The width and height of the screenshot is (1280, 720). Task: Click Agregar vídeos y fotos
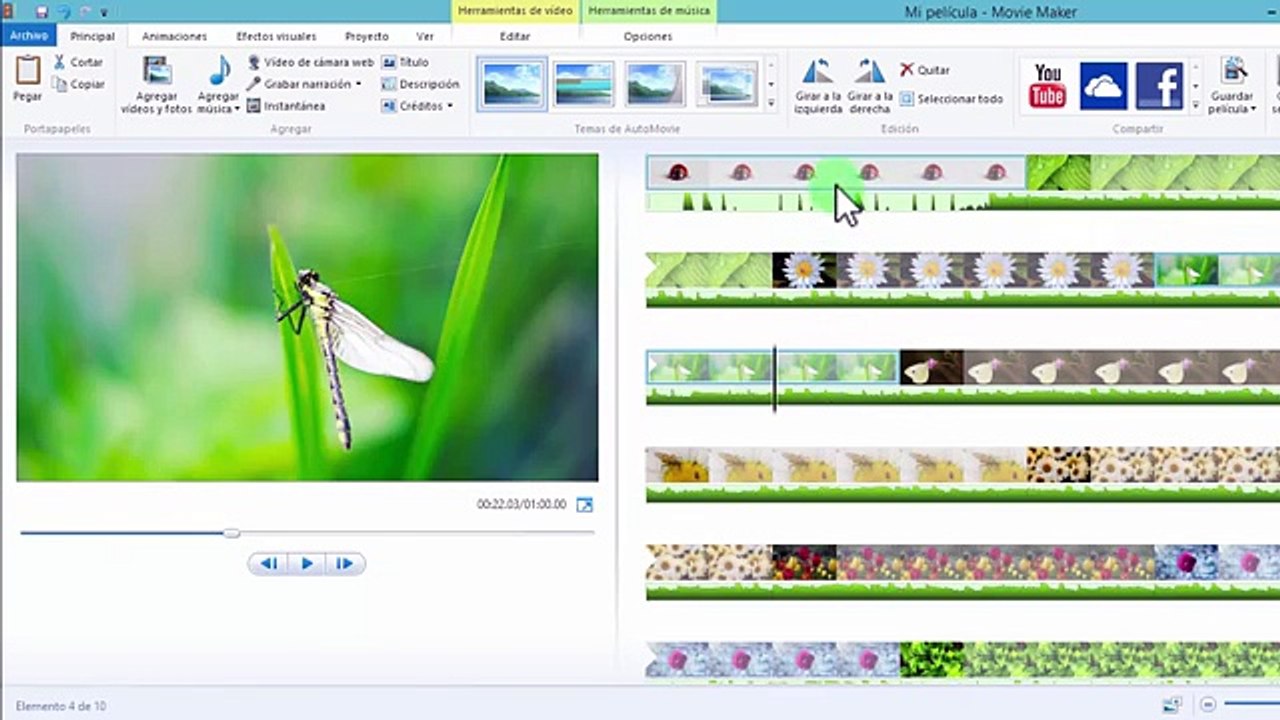(157, 84)
